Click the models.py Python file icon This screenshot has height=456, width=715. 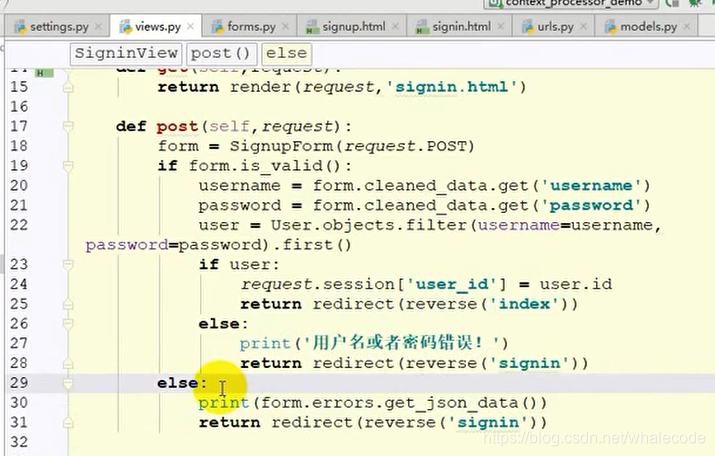(610, 27)
